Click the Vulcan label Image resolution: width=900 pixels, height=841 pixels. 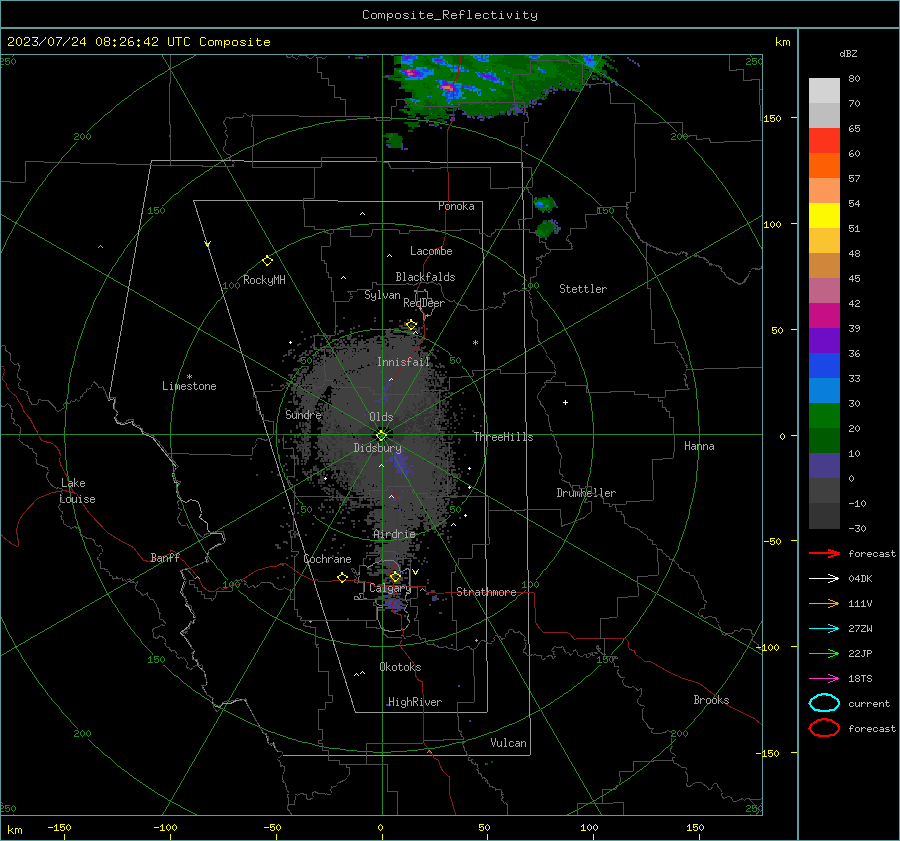[x=508, y=743]
